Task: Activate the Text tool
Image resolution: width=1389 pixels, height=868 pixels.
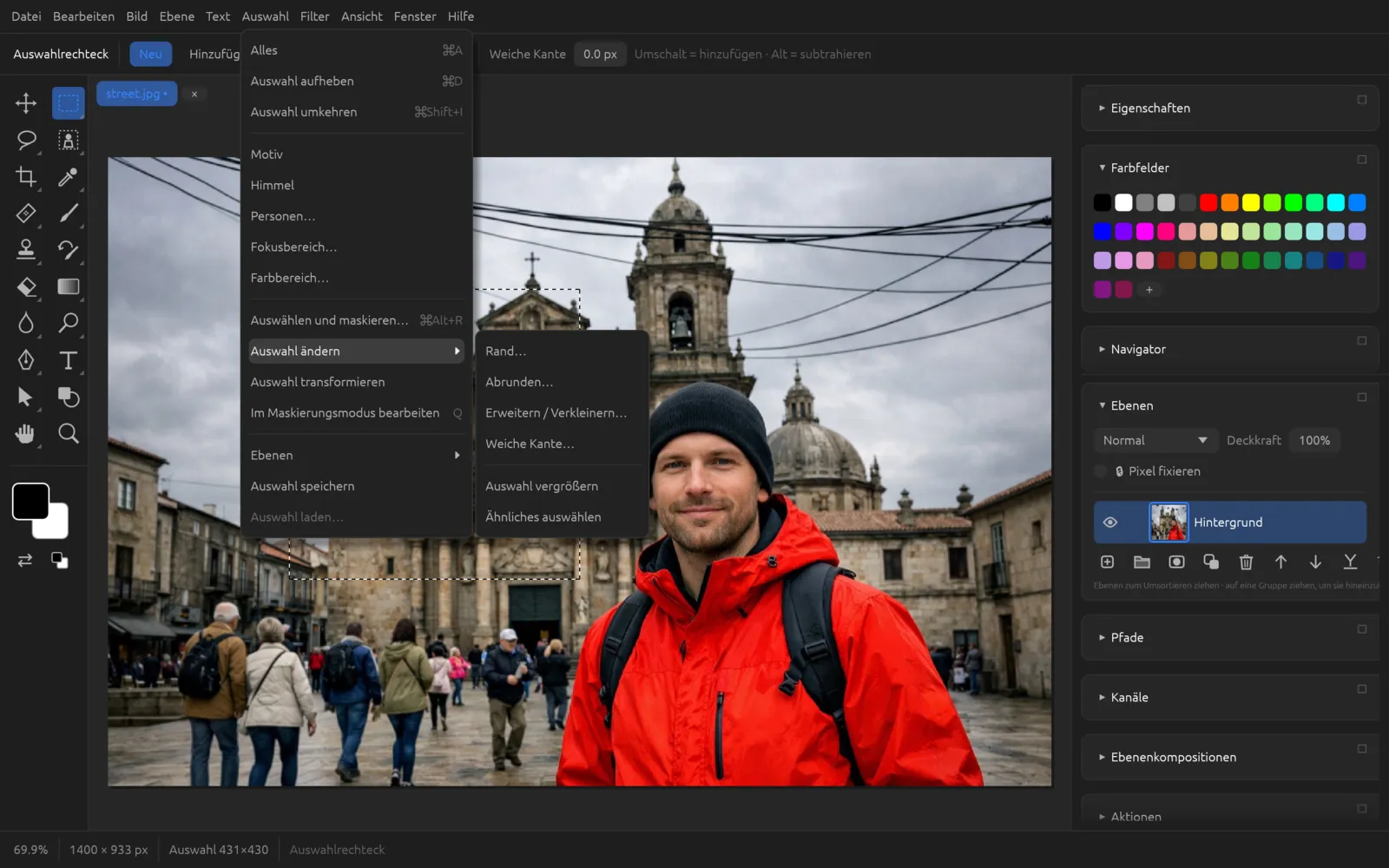Action: [x=68, y=360]
